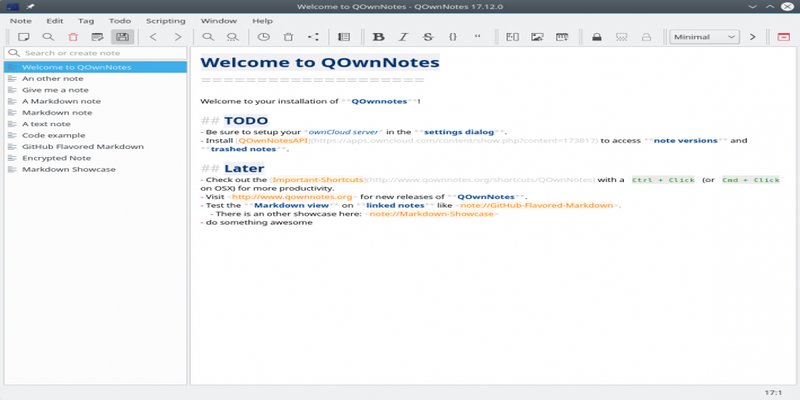Image resolution: width=800 pixels, height=400 pixels.
Task: Click the find text in note magnifier
Action: [x=208, y=37]
